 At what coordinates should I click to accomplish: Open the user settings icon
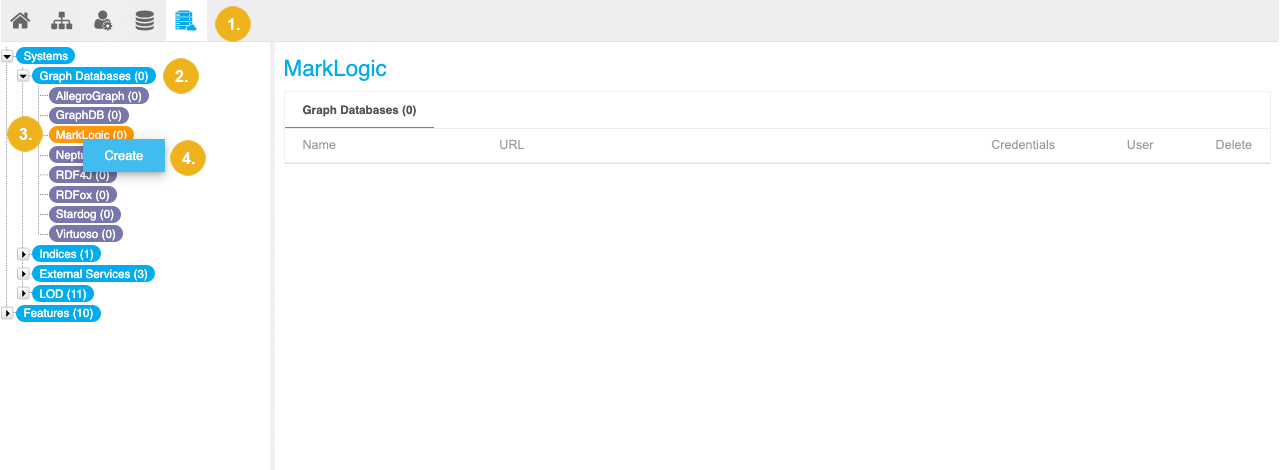(x=103, y=20)
